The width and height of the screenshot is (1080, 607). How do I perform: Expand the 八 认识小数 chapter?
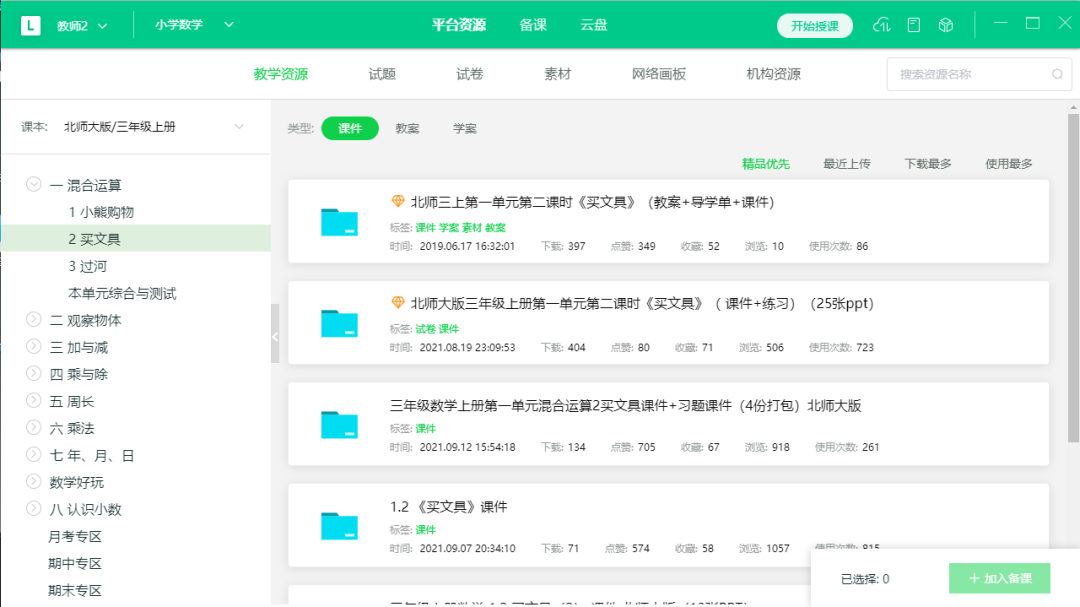point(33,508)
